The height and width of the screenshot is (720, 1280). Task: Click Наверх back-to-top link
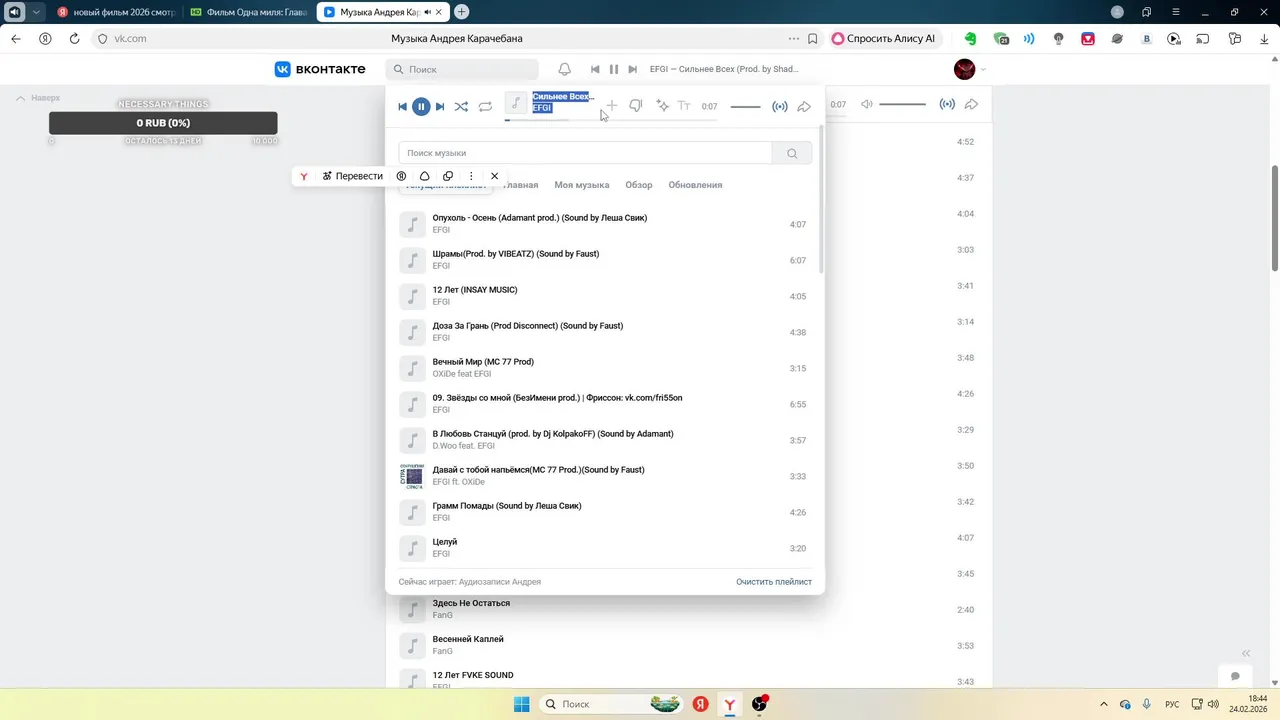38,98
